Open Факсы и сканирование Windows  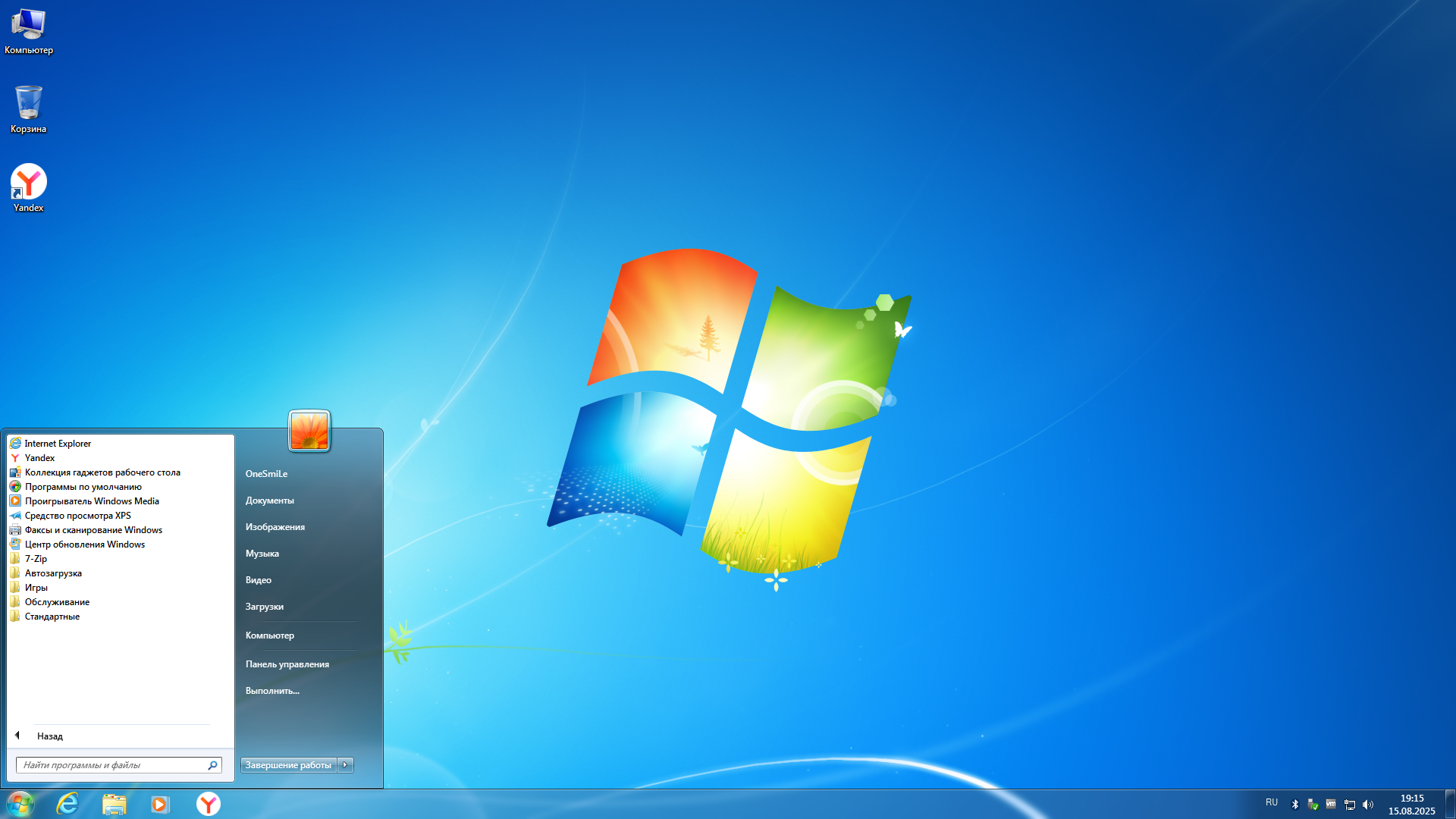[121, 530]
